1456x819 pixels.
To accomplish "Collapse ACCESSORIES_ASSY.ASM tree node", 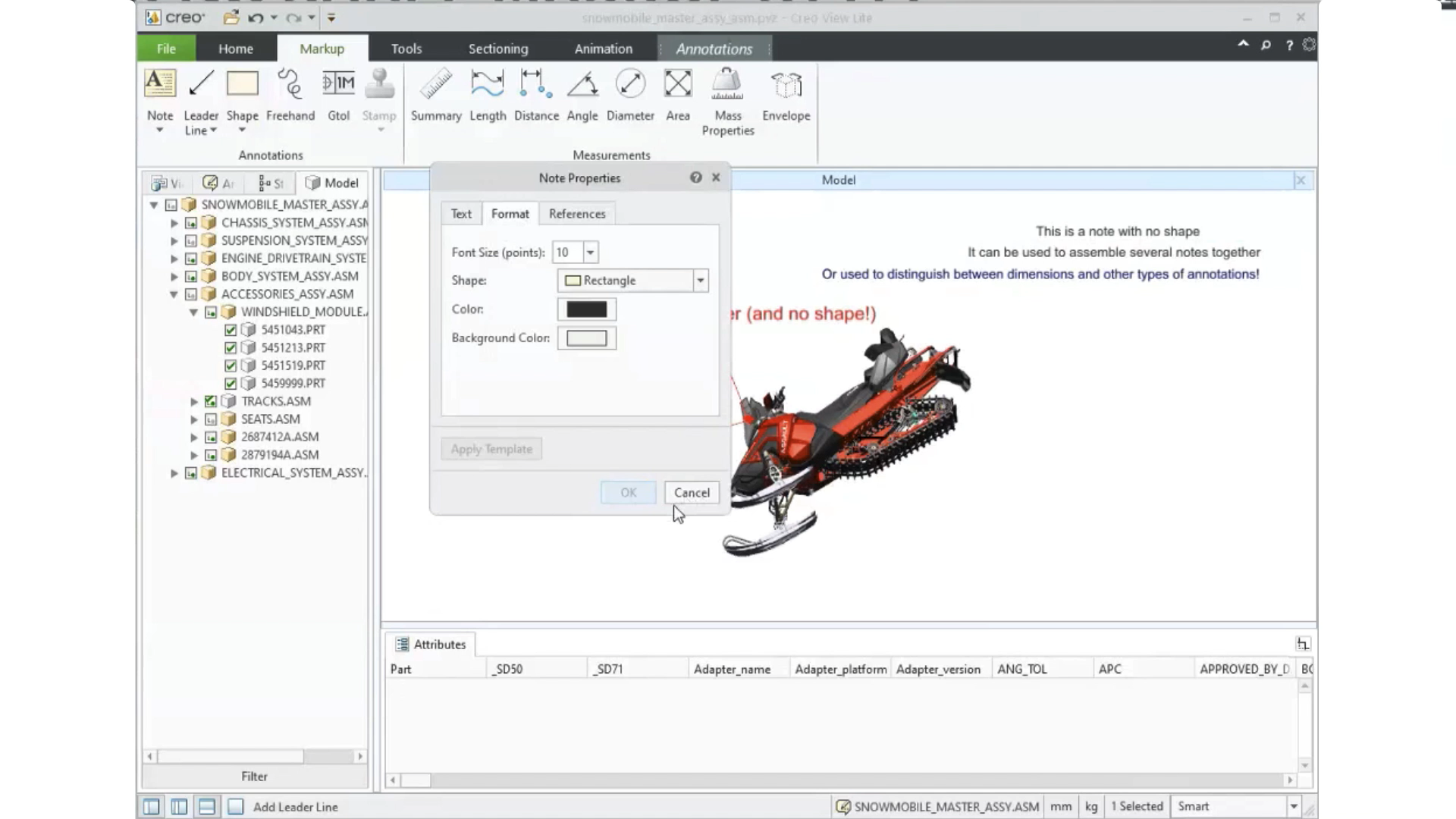I will 174,294.
